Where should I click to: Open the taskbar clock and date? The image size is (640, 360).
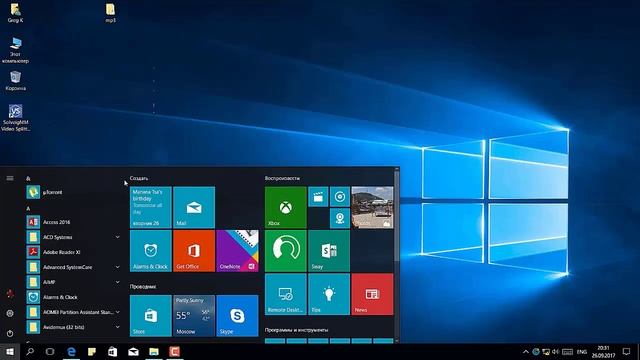tap(603, 351)
